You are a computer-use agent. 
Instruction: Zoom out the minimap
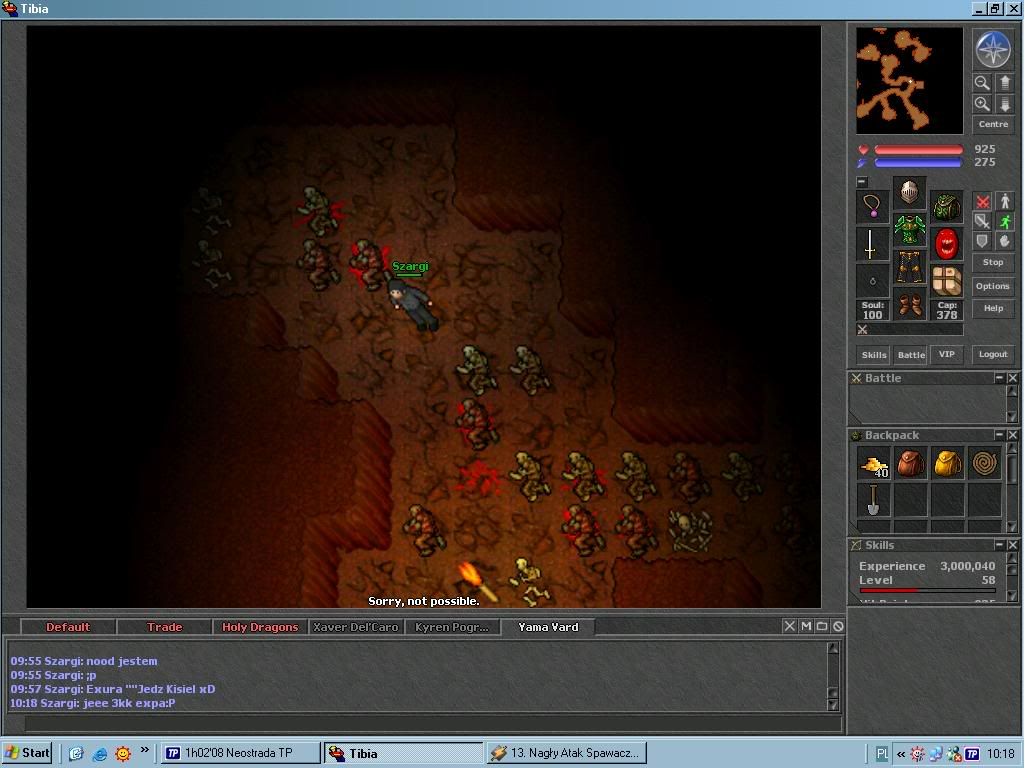982,83
